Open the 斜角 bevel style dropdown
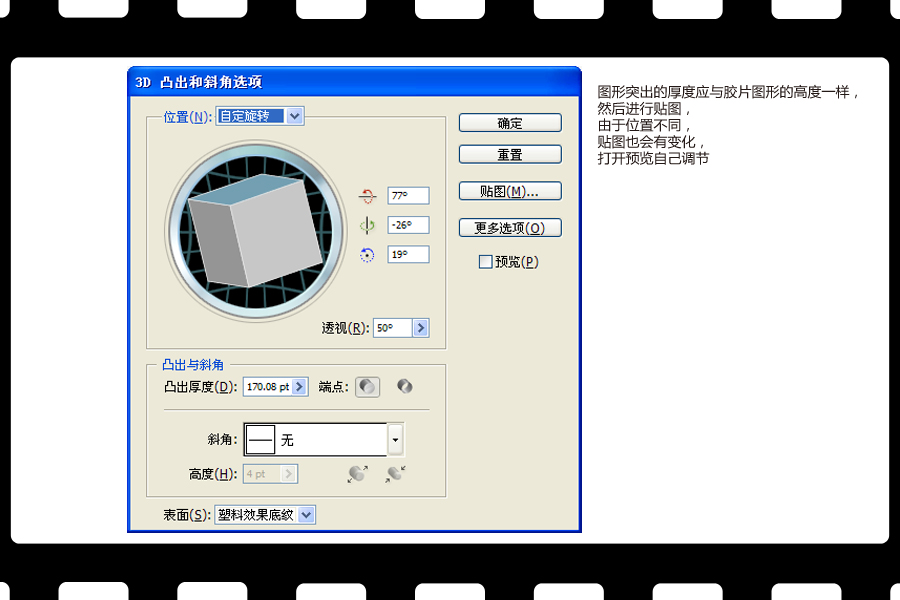The height and width of the screenshot is (600, 900). click(394, 439)
